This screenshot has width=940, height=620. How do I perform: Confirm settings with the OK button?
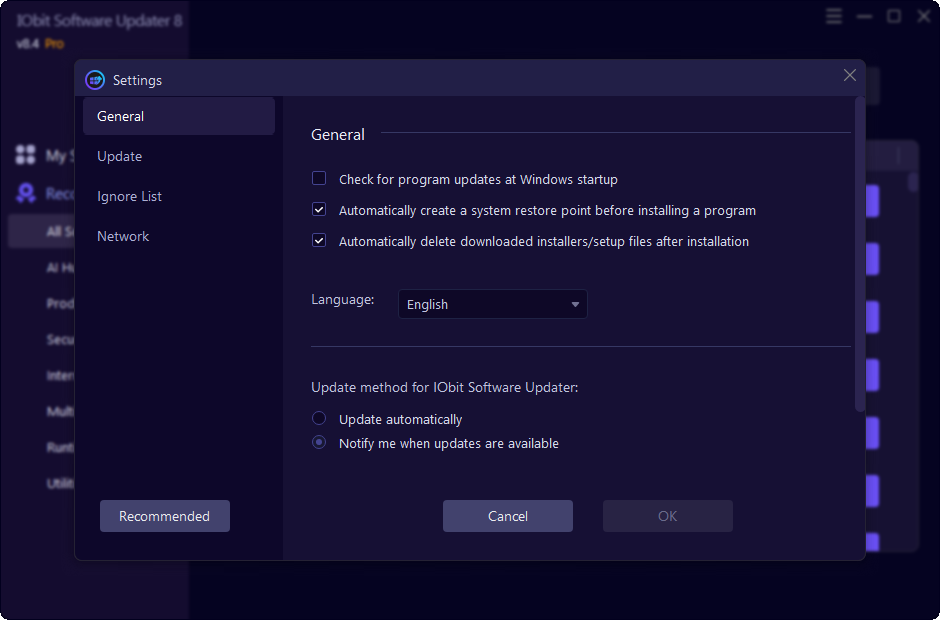[x=667, y=516]
